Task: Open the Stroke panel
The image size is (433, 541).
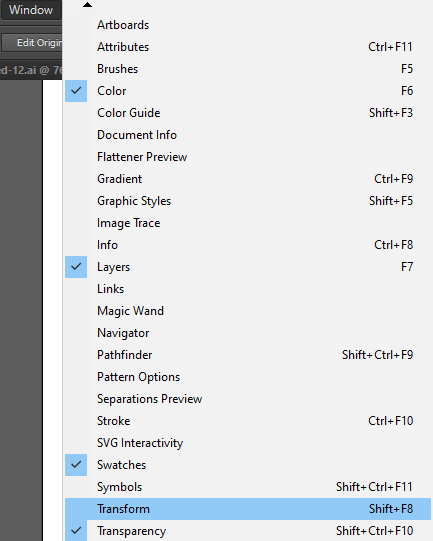Action: (x=248, y=421)
